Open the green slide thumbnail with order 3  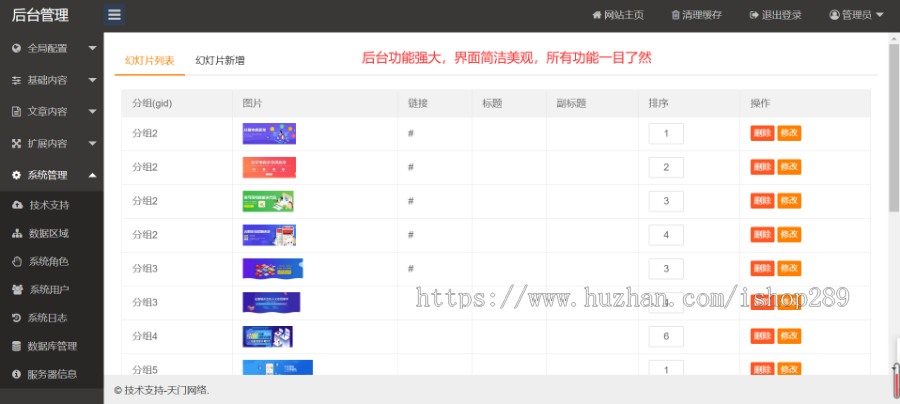click(x=268, y=201)
